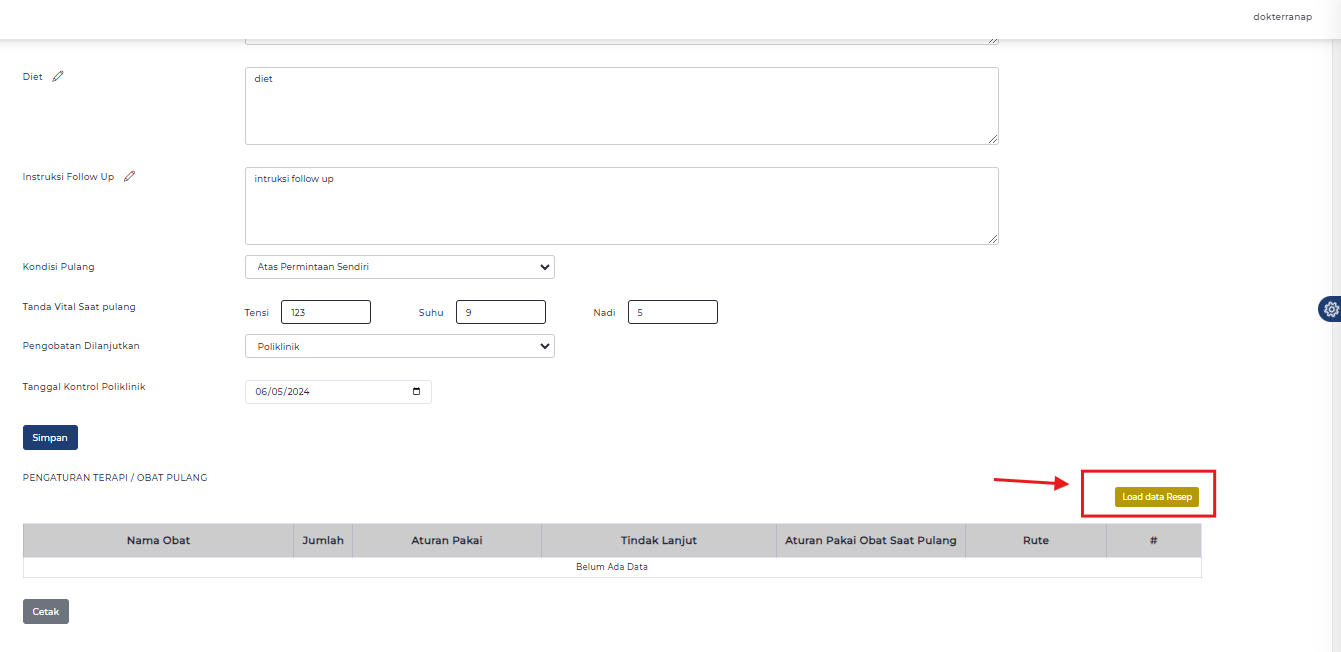This screenshot has width=1341, height=652.
Task: Click the Cetak button
Action: click(x=45, y=611)
